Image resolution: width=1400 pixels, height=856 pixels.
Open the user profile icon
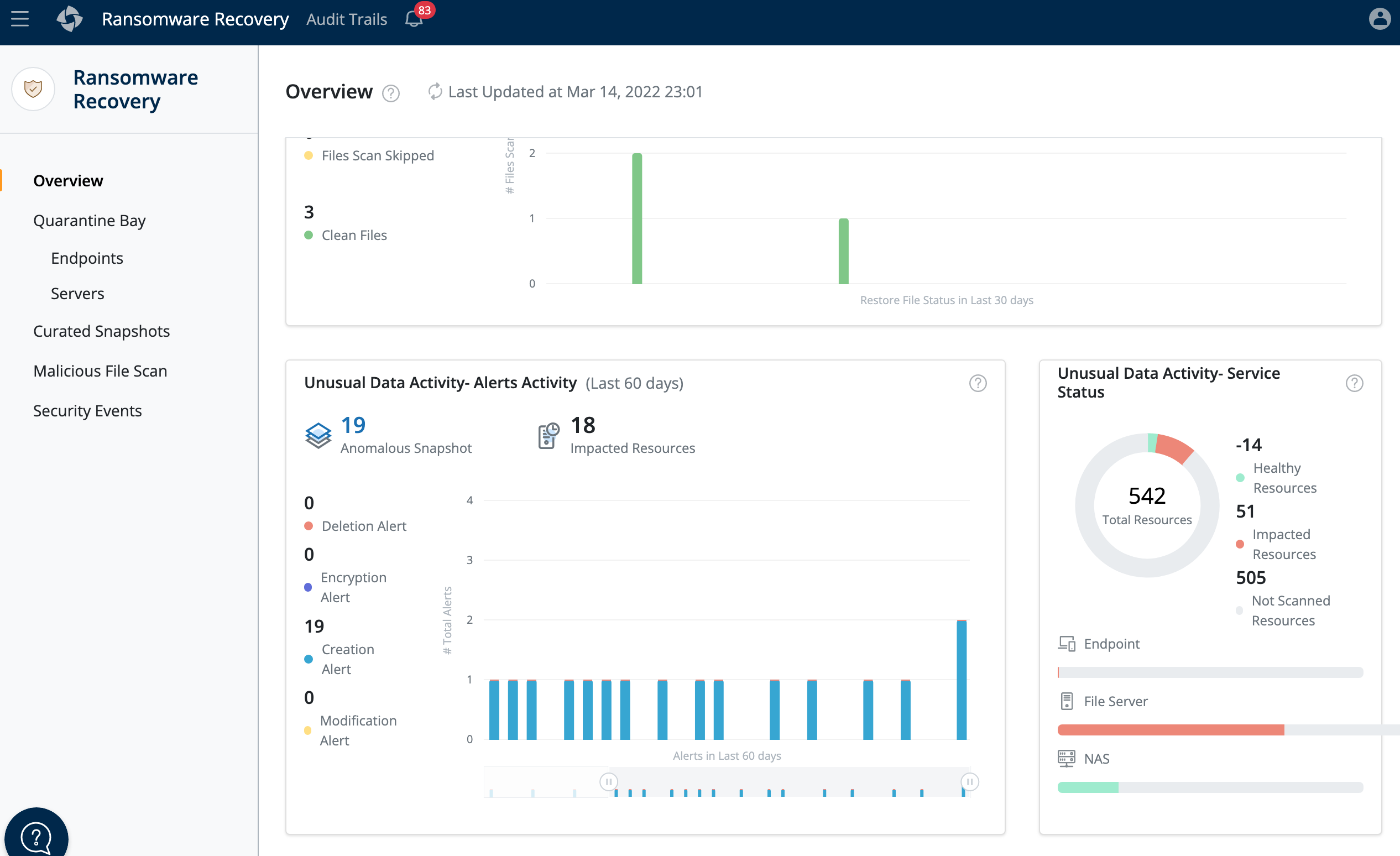click(x=1380, y=19)
